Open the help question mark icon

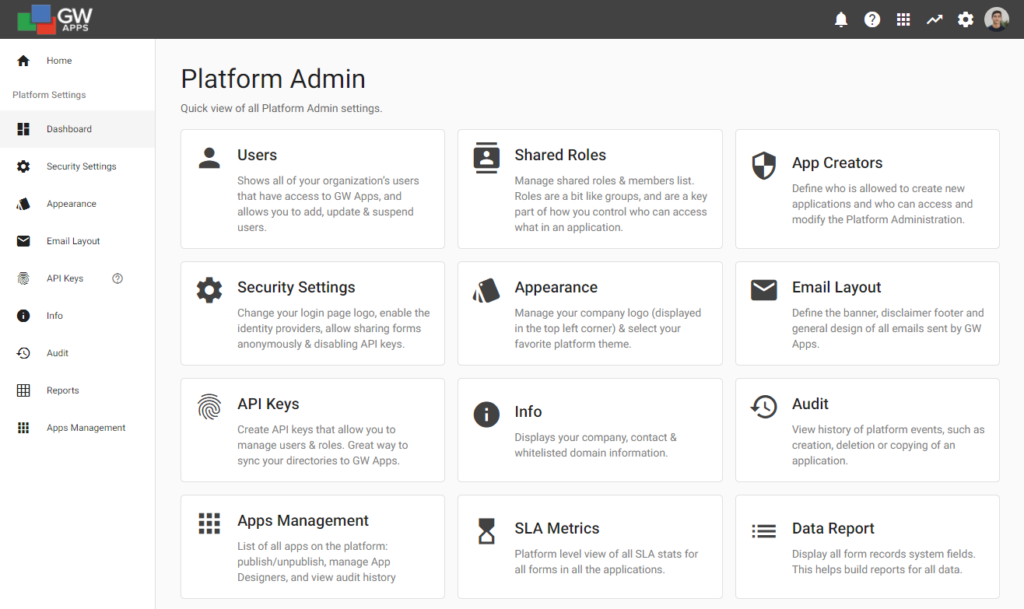point(872,20)
